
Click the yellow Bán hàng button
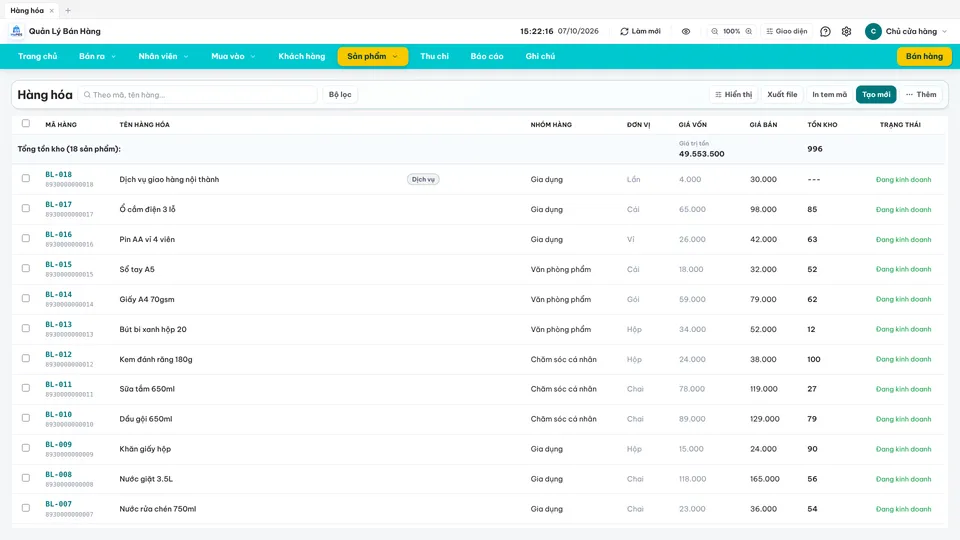(924, 56)
